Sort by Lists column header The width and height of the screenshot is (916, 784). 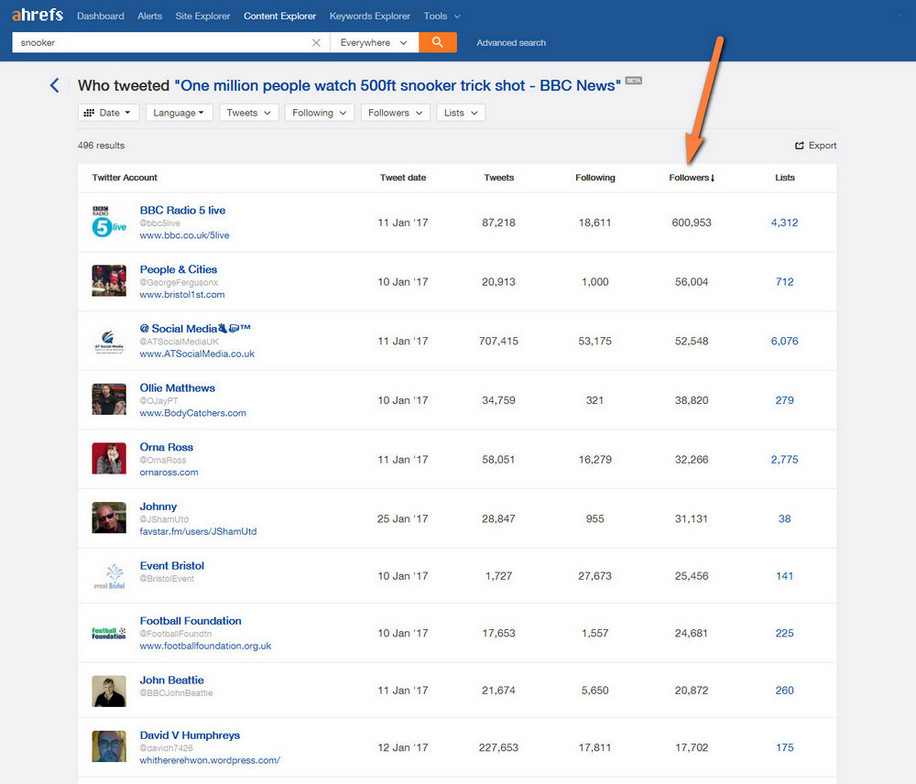click(785, 178)
